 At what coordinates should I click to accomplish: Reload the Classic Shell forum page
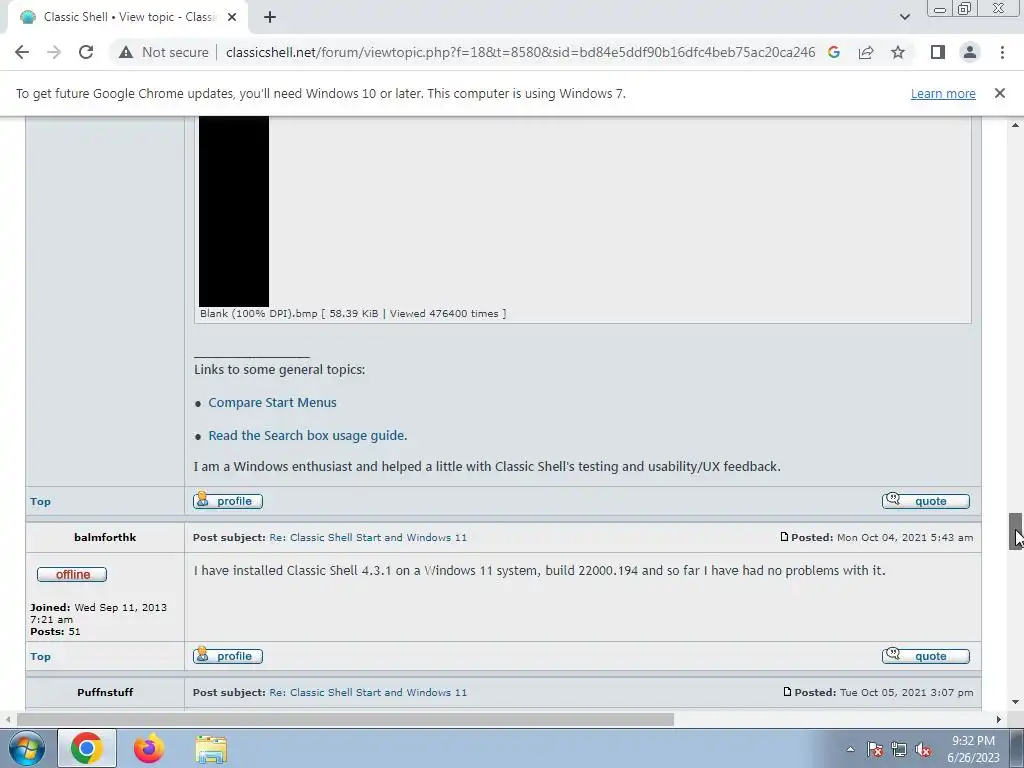coord(86,52)
